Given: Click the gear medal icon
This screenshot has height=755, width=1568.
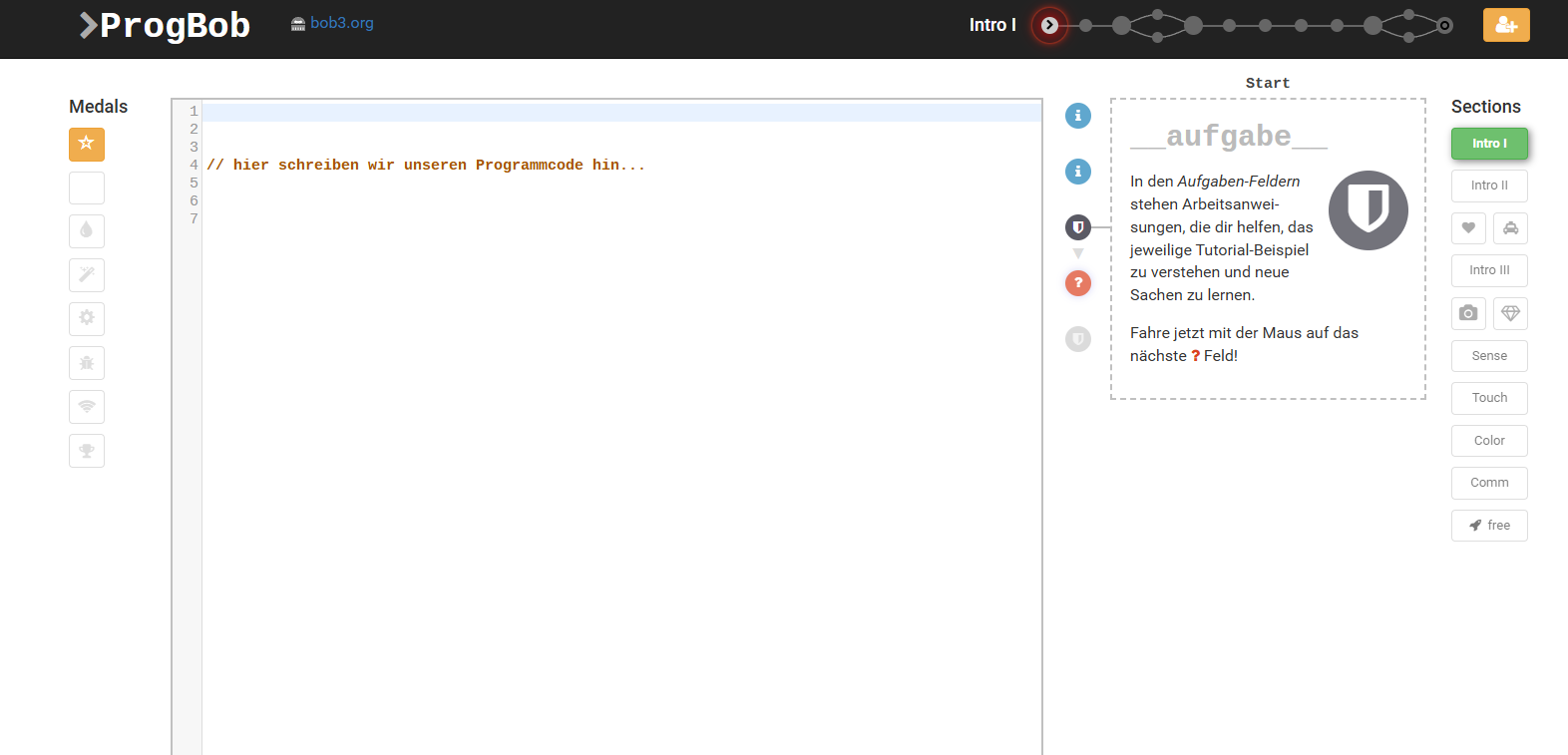Looking at the screenshot, I should [x=87, y=319].
